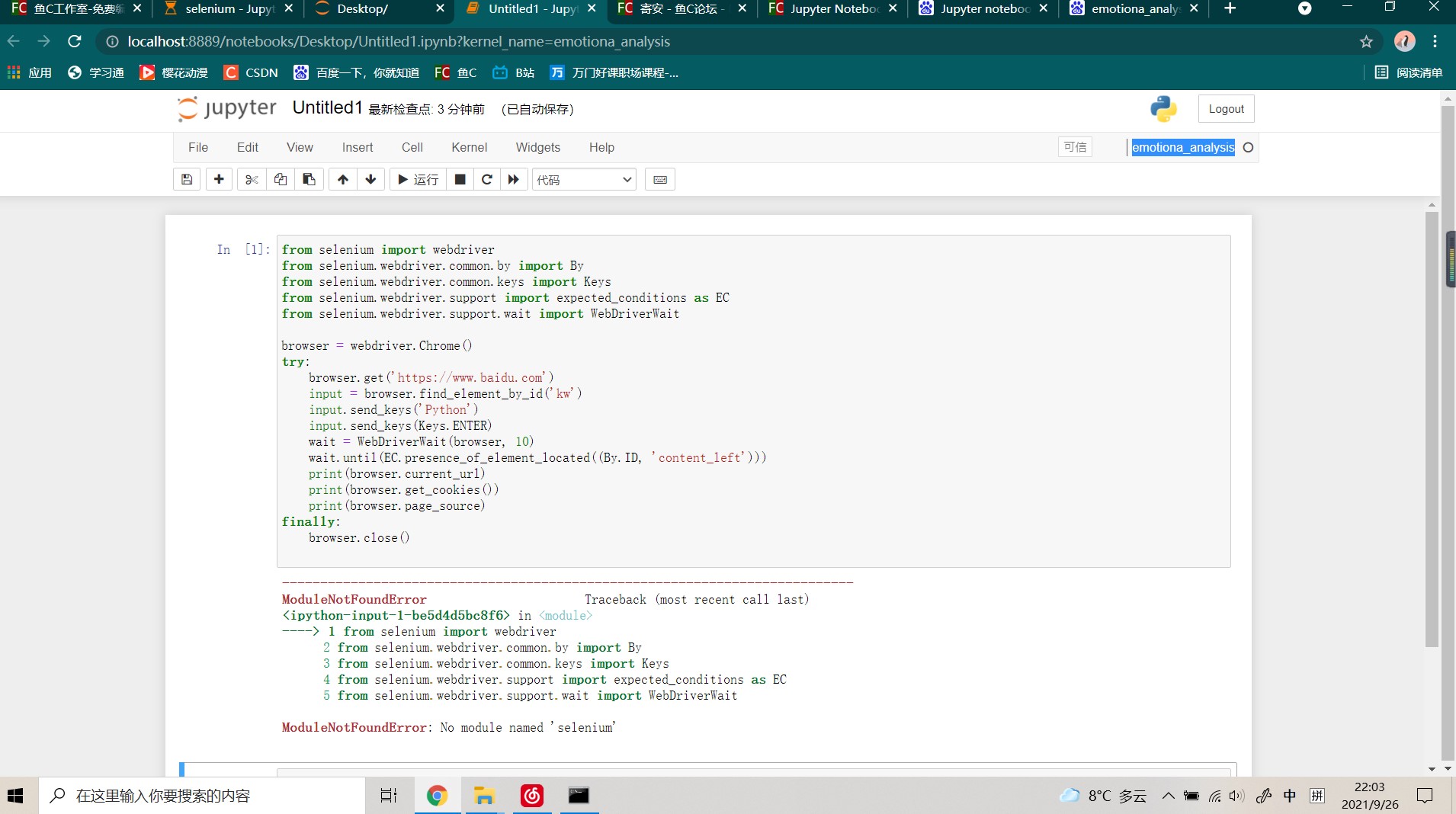Copy selected cells icon
The height and width of the screenshot is (814, 1456).
click(281, 180)
